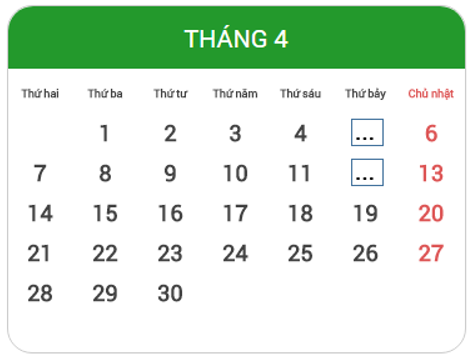Click red Sunday date 13
The image size is (476, 362).
click(431, 173)
